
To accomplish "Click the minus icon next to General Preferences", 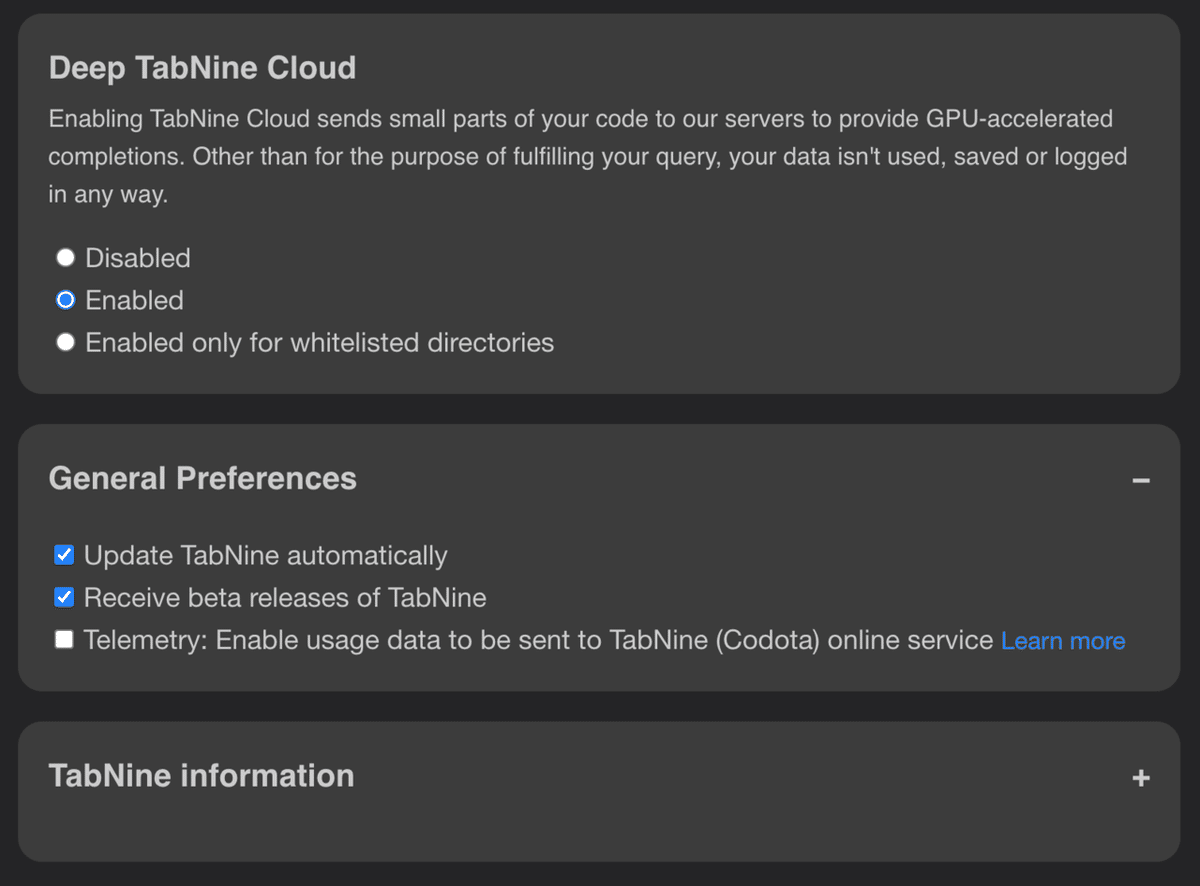I will tap(1141, 480).
